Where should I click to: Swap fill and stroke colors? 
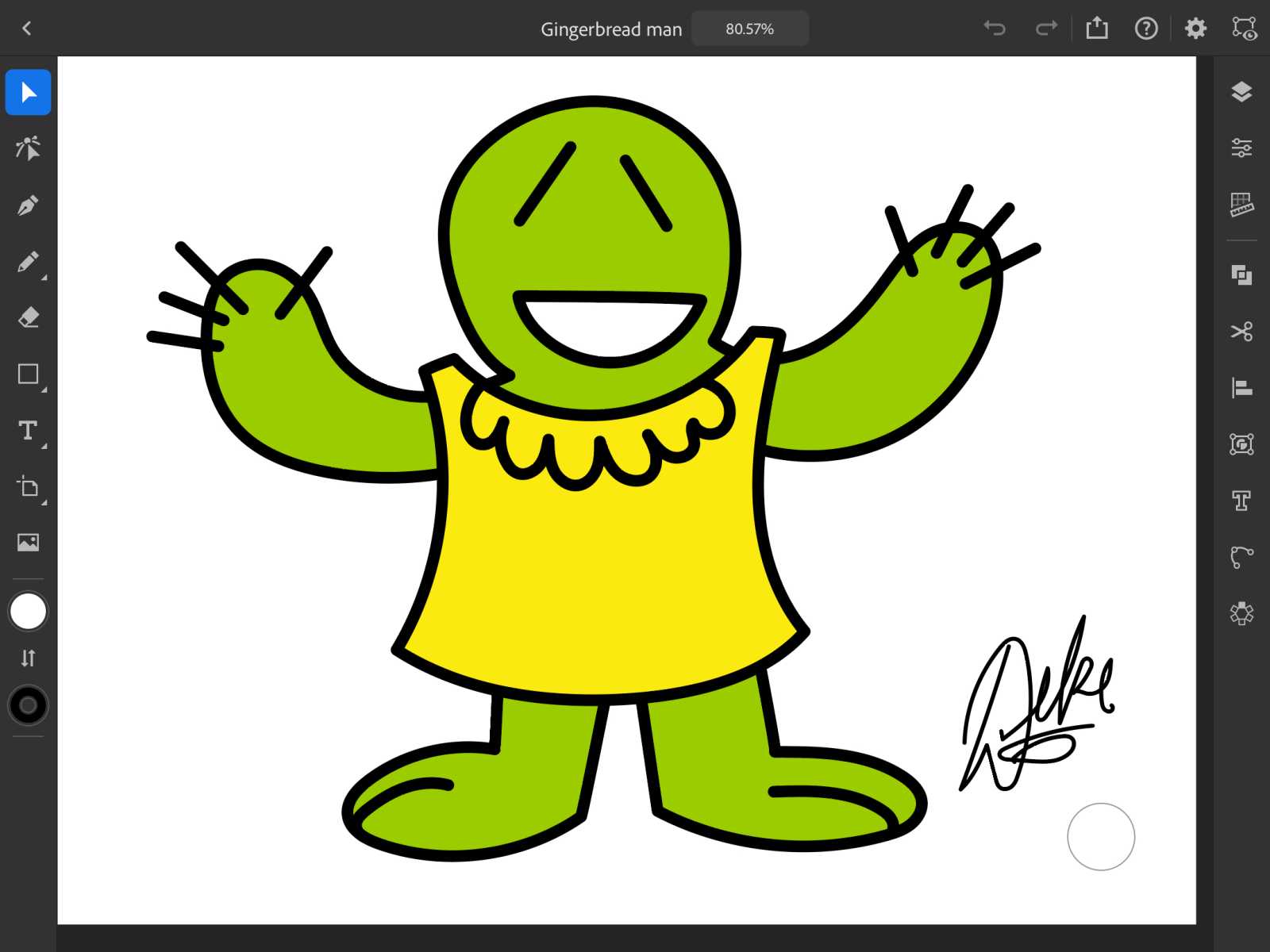click(28, 658)
